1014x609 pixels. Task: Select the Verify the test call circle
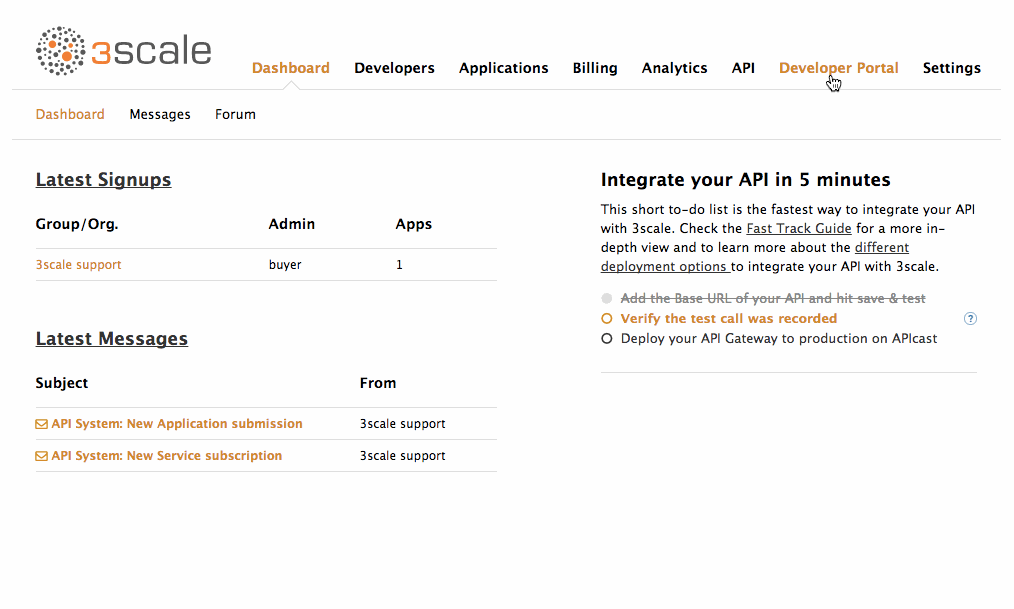point(606,319)
